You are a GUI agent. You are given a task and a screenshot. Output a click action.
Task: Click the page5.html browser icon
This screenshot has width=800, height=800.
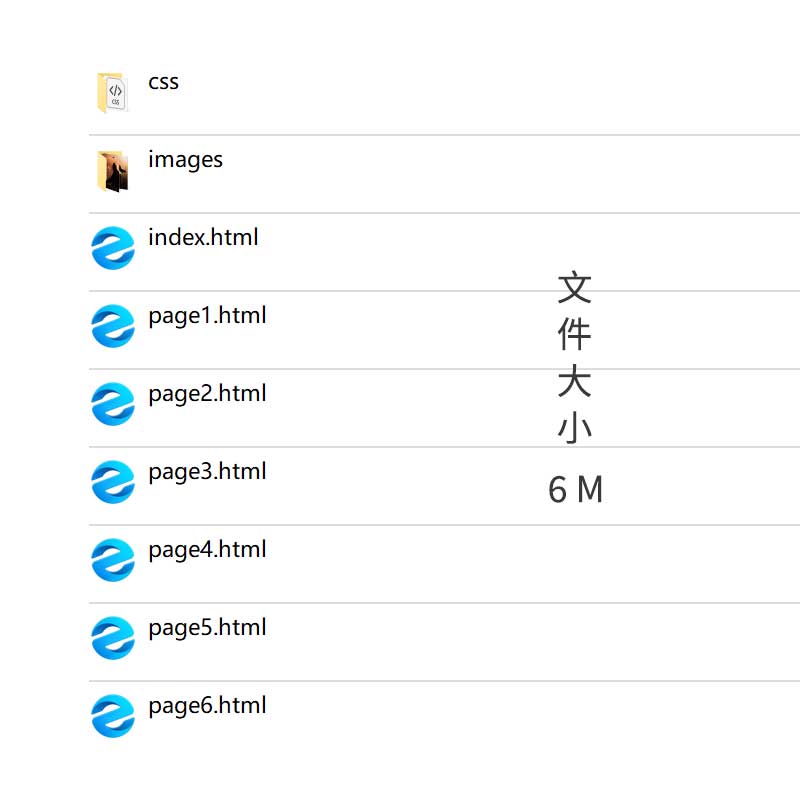coord(113,638)
